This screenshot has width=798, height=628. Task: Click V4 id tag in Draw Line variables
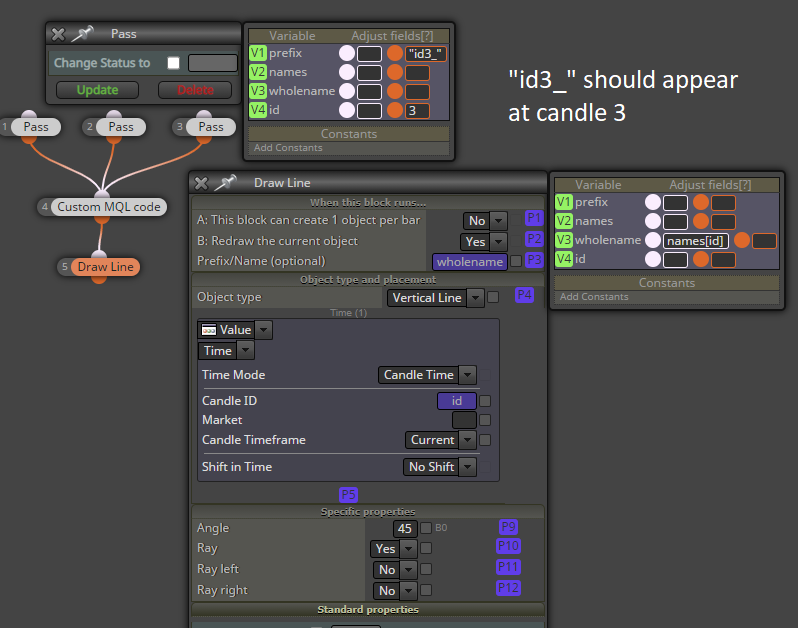[564, 259]
